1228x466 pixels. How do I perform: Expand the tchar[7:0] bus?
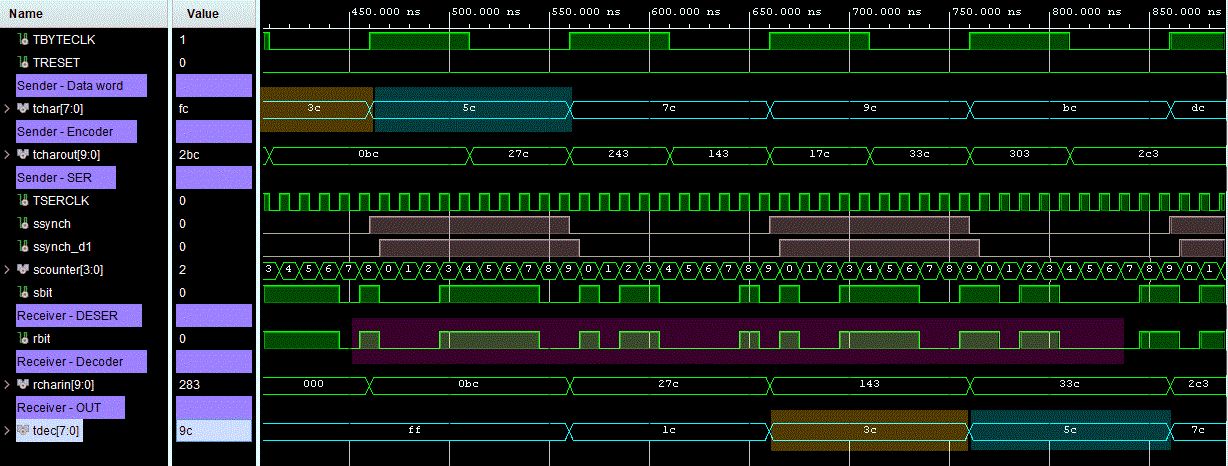click(8, 109)
